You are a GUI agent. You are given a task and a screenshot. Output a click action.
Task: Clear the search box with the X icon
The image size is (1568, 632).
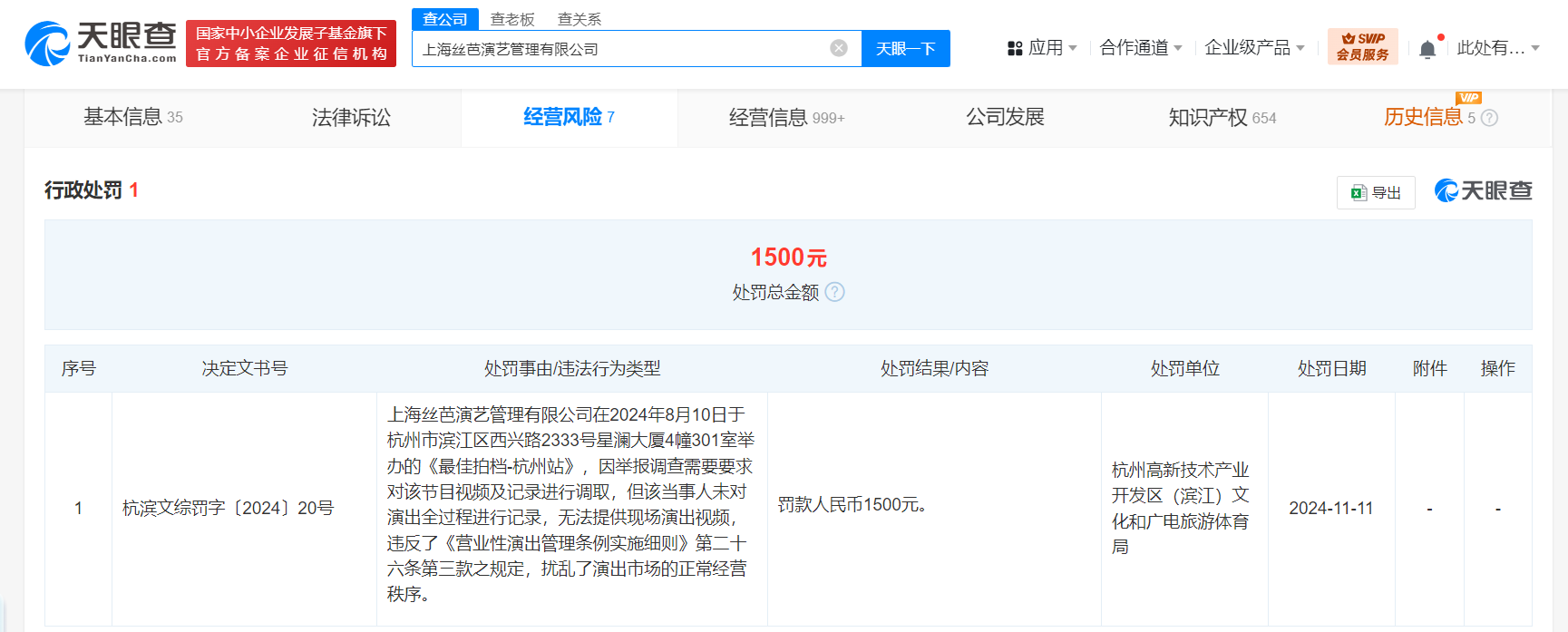click(x=839, y=48)
